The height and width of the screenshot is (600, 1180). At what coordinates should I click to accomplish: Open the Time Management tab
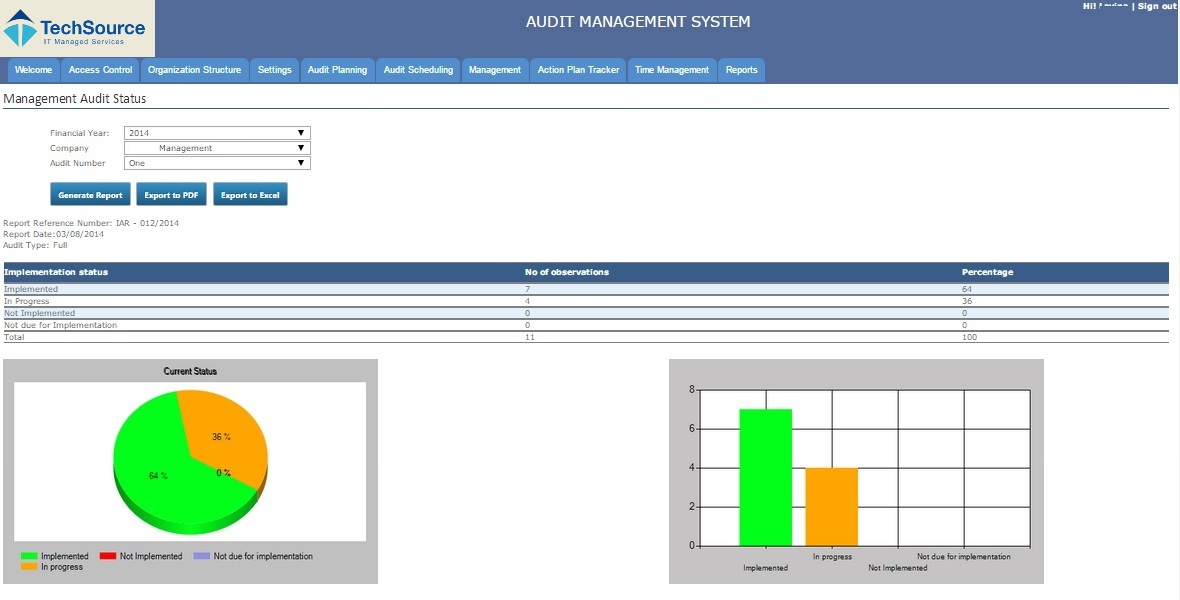(x=671, y=70)
